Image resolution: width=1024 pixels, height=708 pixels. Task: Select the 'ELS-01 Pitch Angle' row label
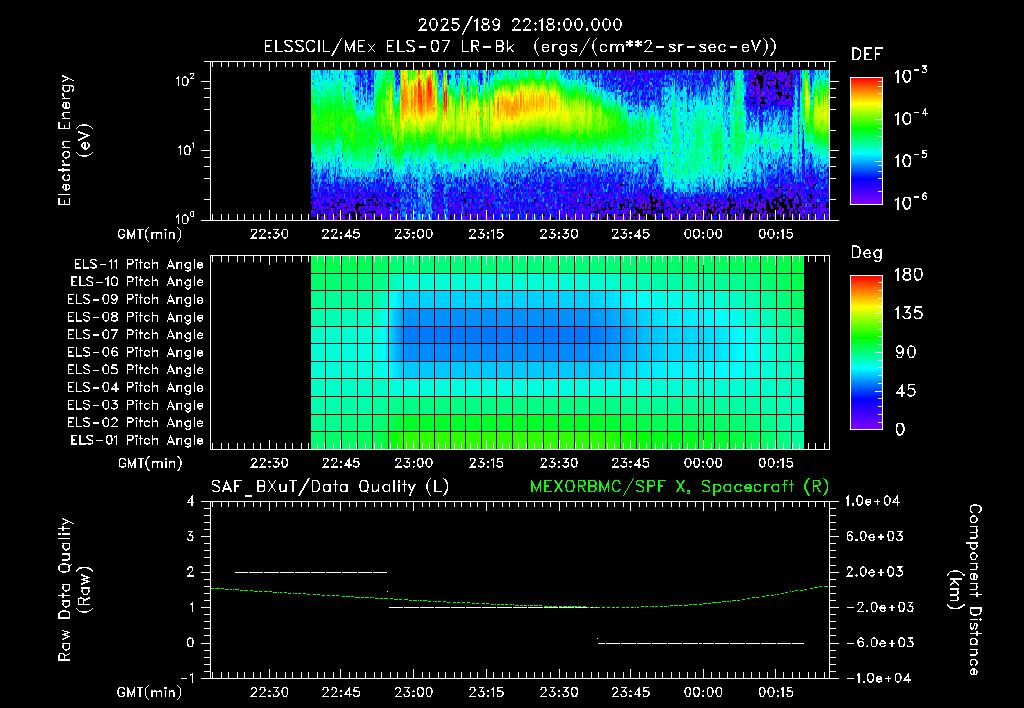(x=136, y=440)
